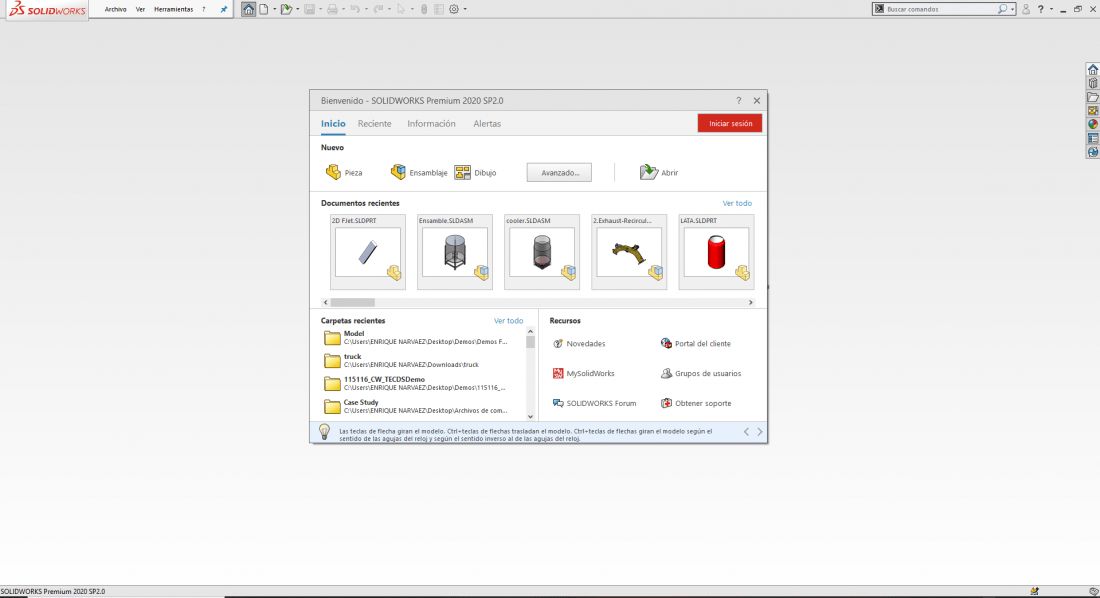This screenshot has width=1100, height=598.
Task: Open the Archivo menu
Action: click(116, 10)
